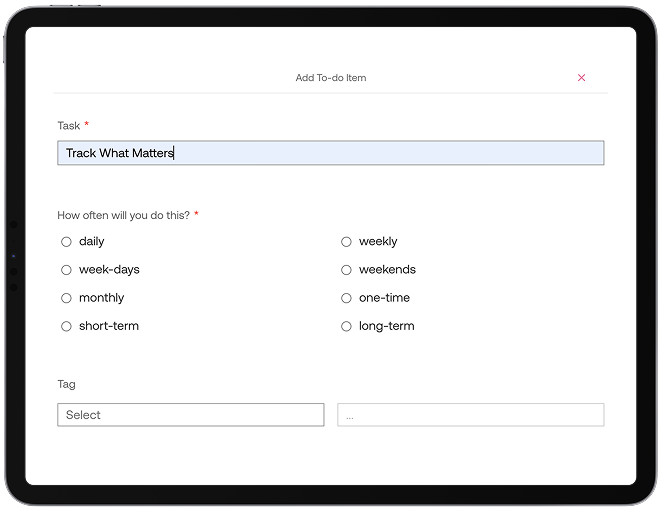Click the 'How often will you do this?' label
Image resolution: width=662 pixels, height=512 pixels.
[123, 215]
